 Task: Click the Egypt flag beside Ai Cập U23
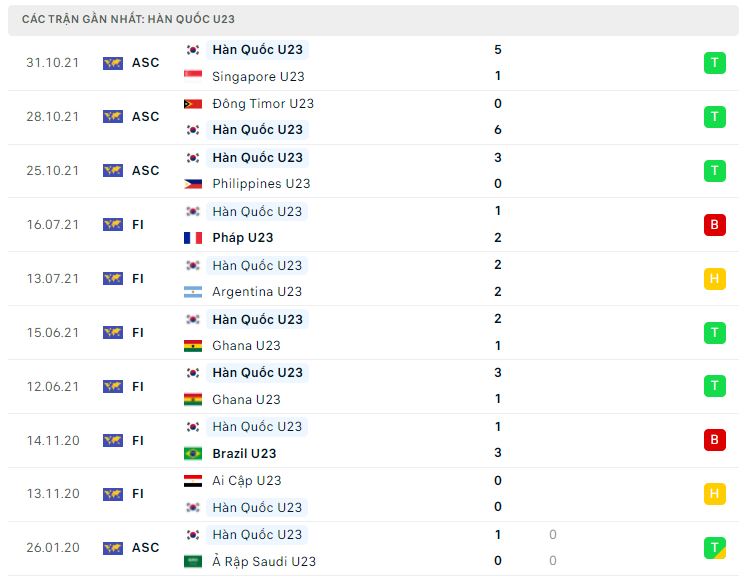(193, 481)
